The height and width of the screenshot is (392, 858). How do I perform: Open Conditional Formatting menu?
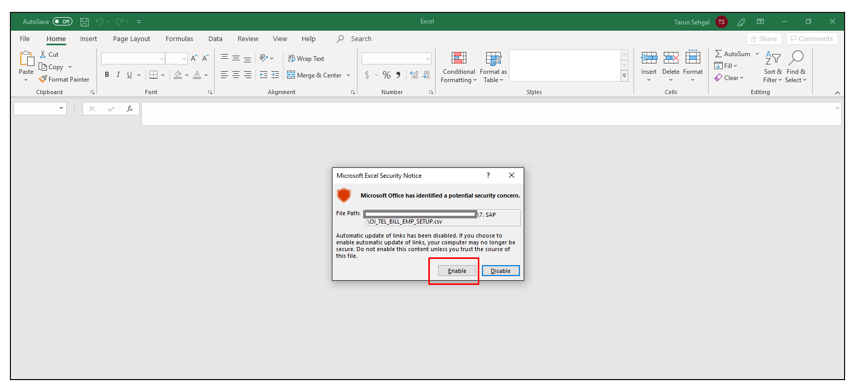tap(459, 67)
